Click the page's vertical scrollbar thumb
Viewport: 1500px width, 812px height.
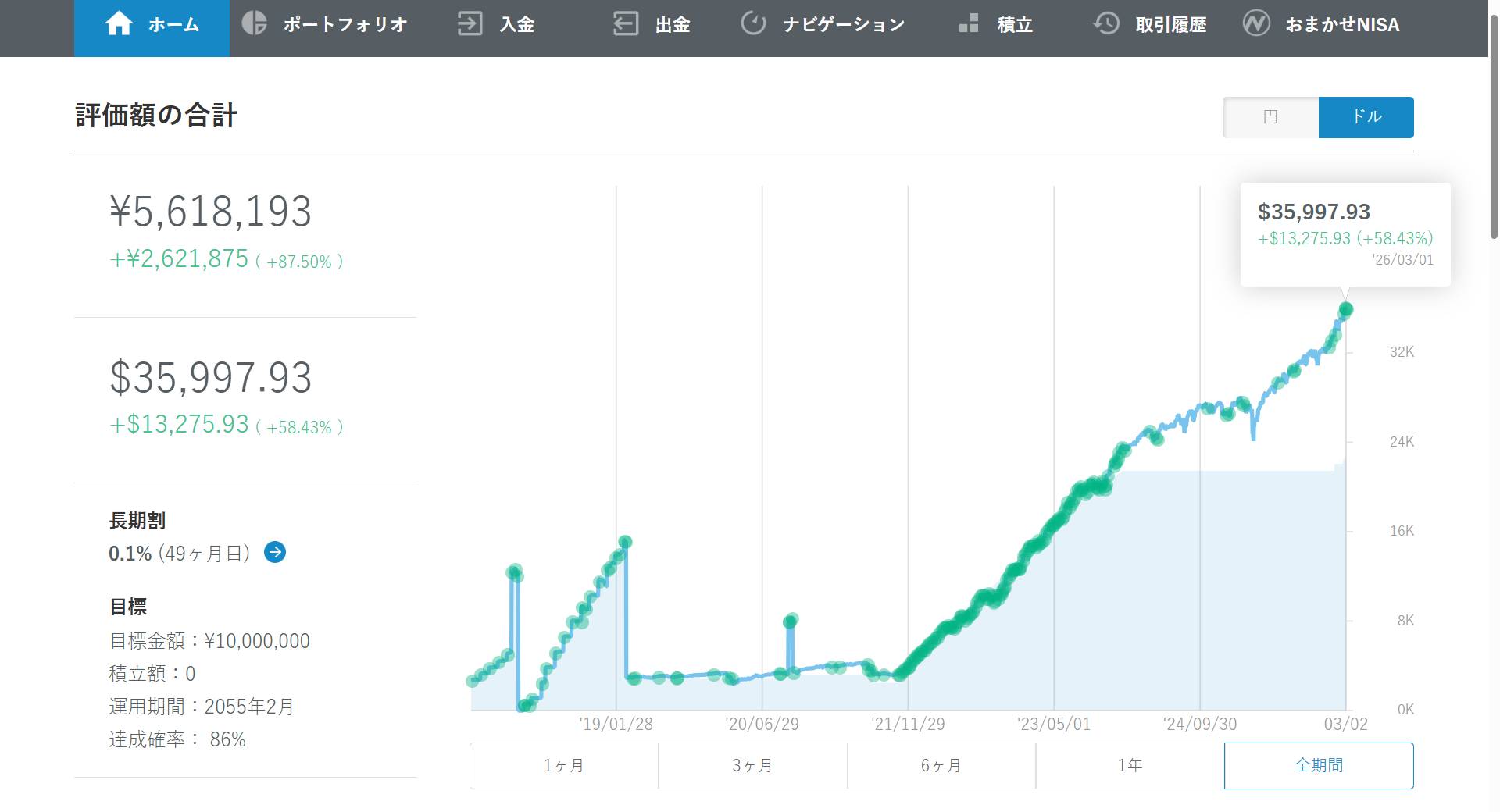pos(1494,125)
